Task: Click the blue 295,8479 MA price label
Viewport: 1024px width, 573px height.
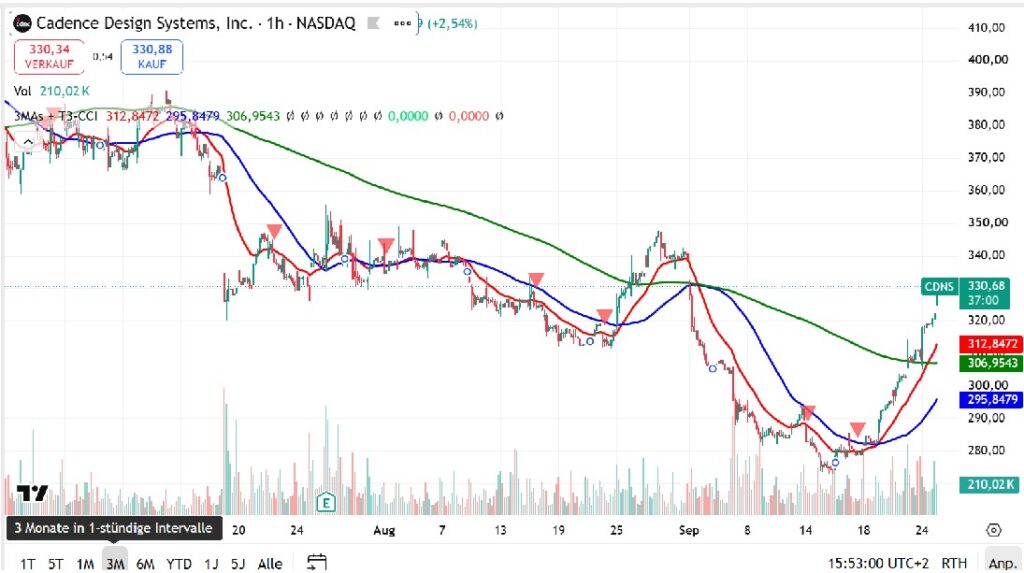Action: pyautogui.click(x=992, y=399)
